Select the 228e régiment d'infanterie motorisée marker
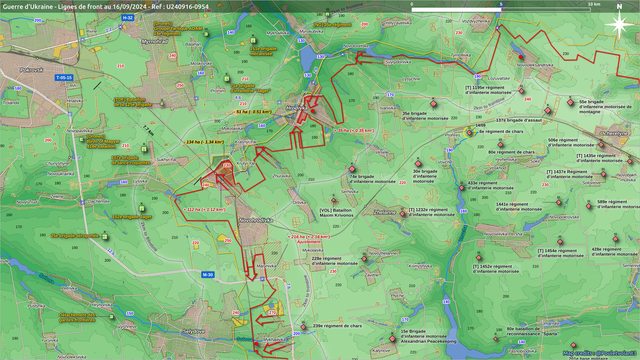The image size is (640, 360). pyautogui.click(x=364, y=259)
